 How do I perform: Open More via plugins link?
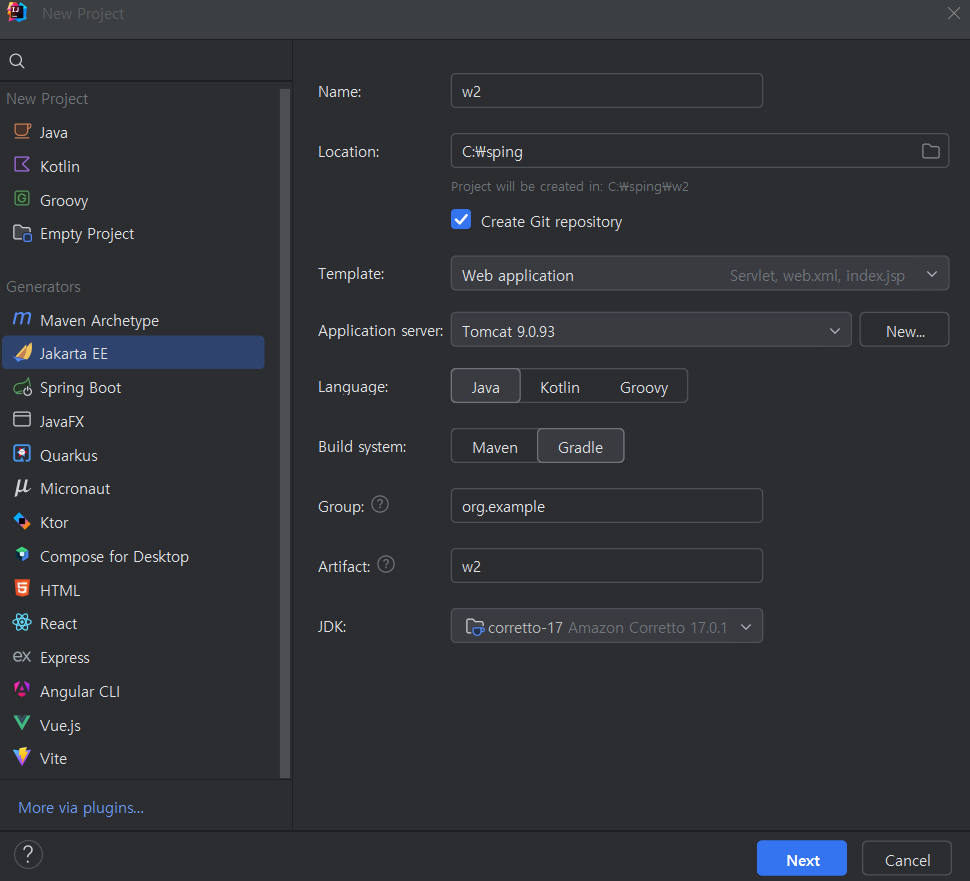[81, 807]
